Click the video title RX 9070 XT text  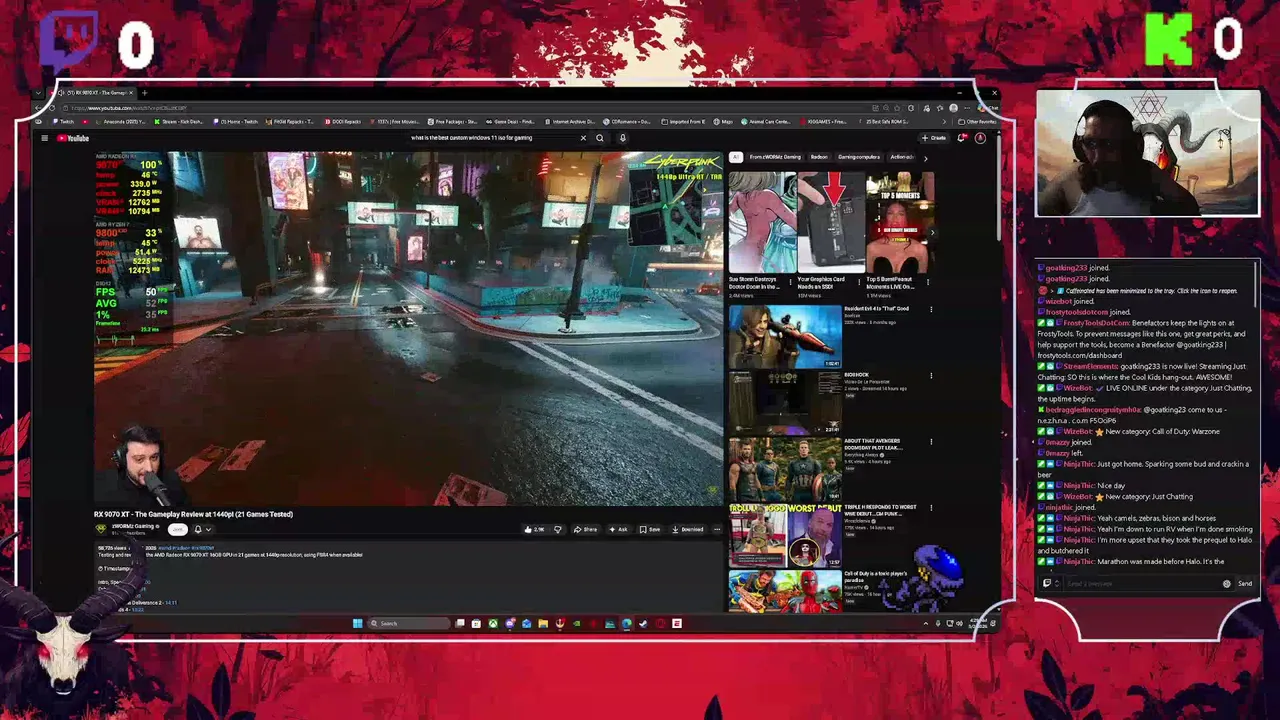(x=193, y=514)
